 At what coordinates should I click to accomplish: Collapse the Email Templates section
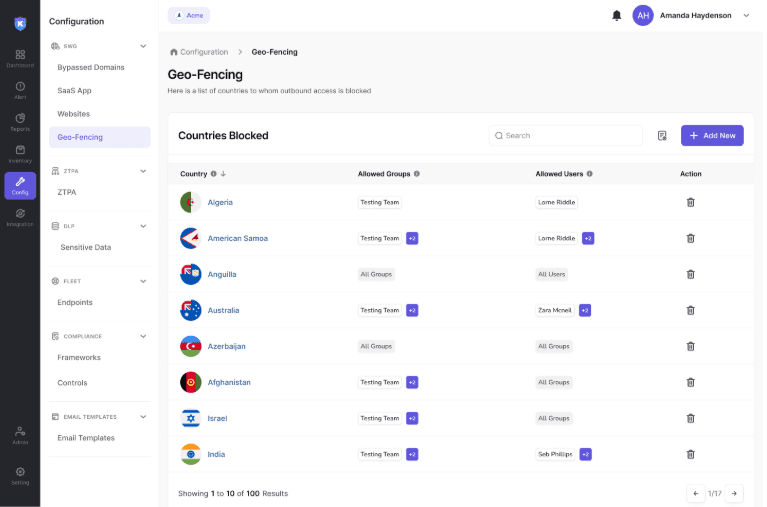tap(143, 416)
